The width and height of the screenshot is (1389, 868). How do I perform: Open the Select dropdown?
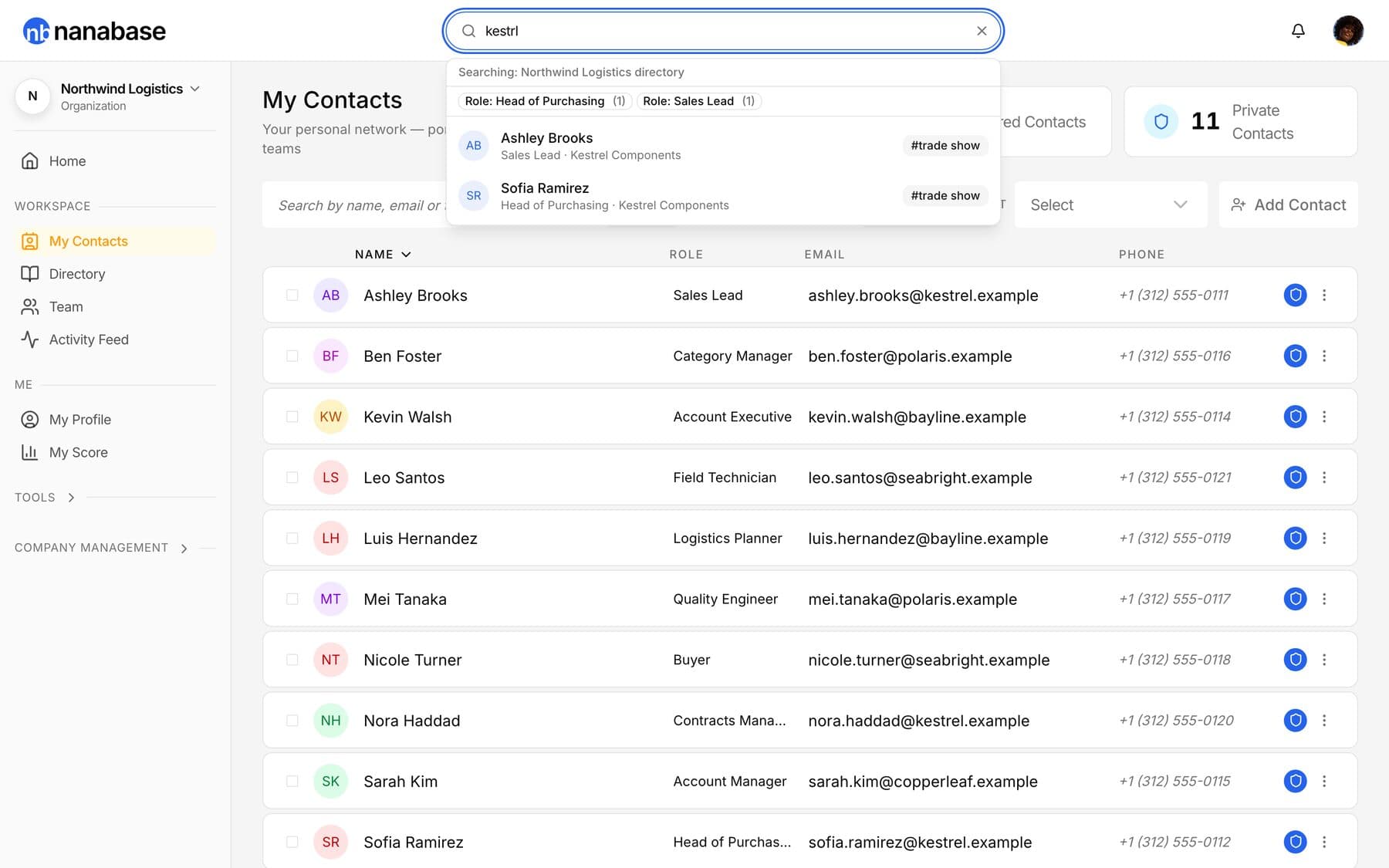click(x=1110, y=204)
